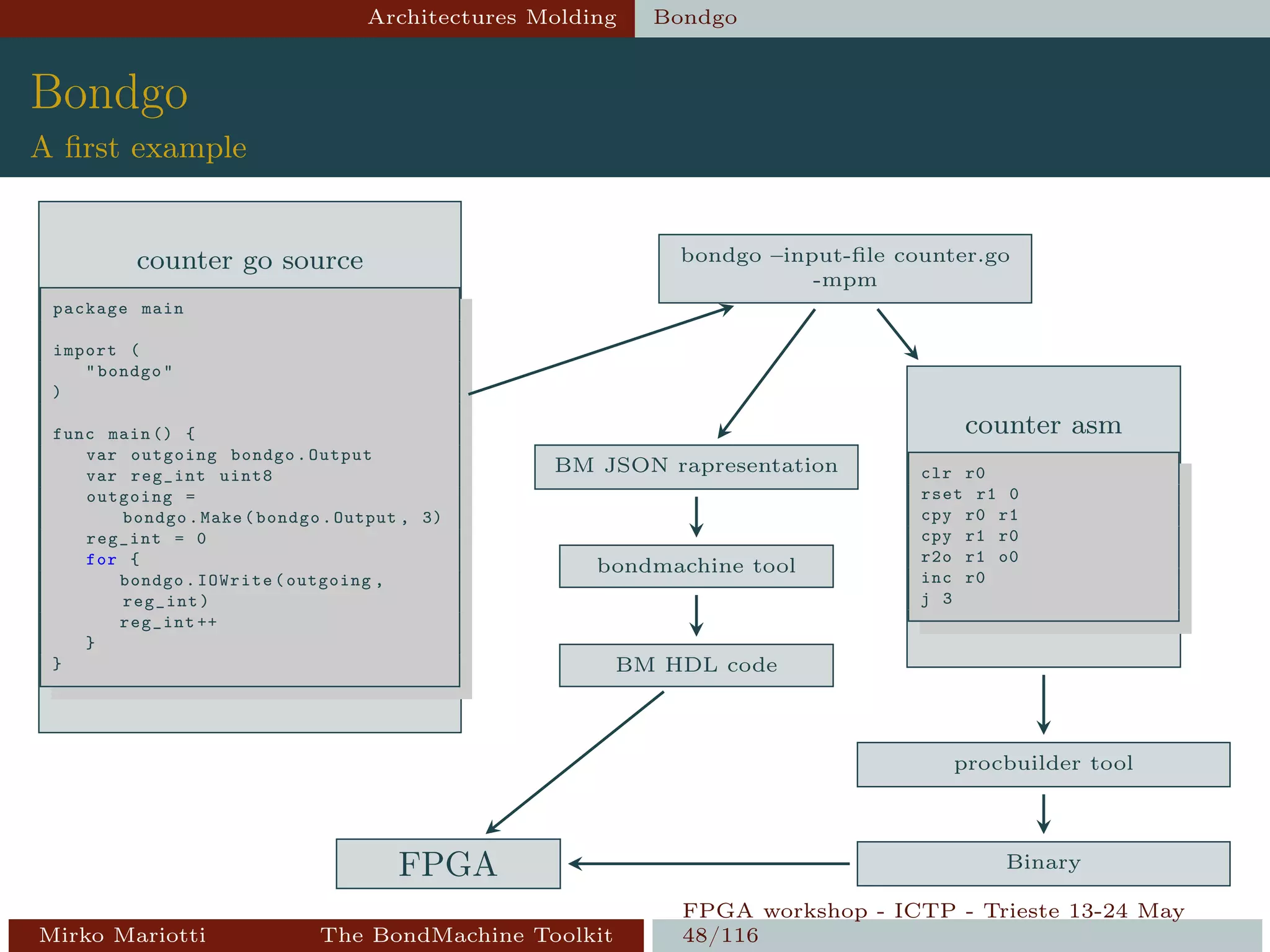Click the bondgo input-file command box
The height and width of the screenshot is (952, 1270).
845,268
